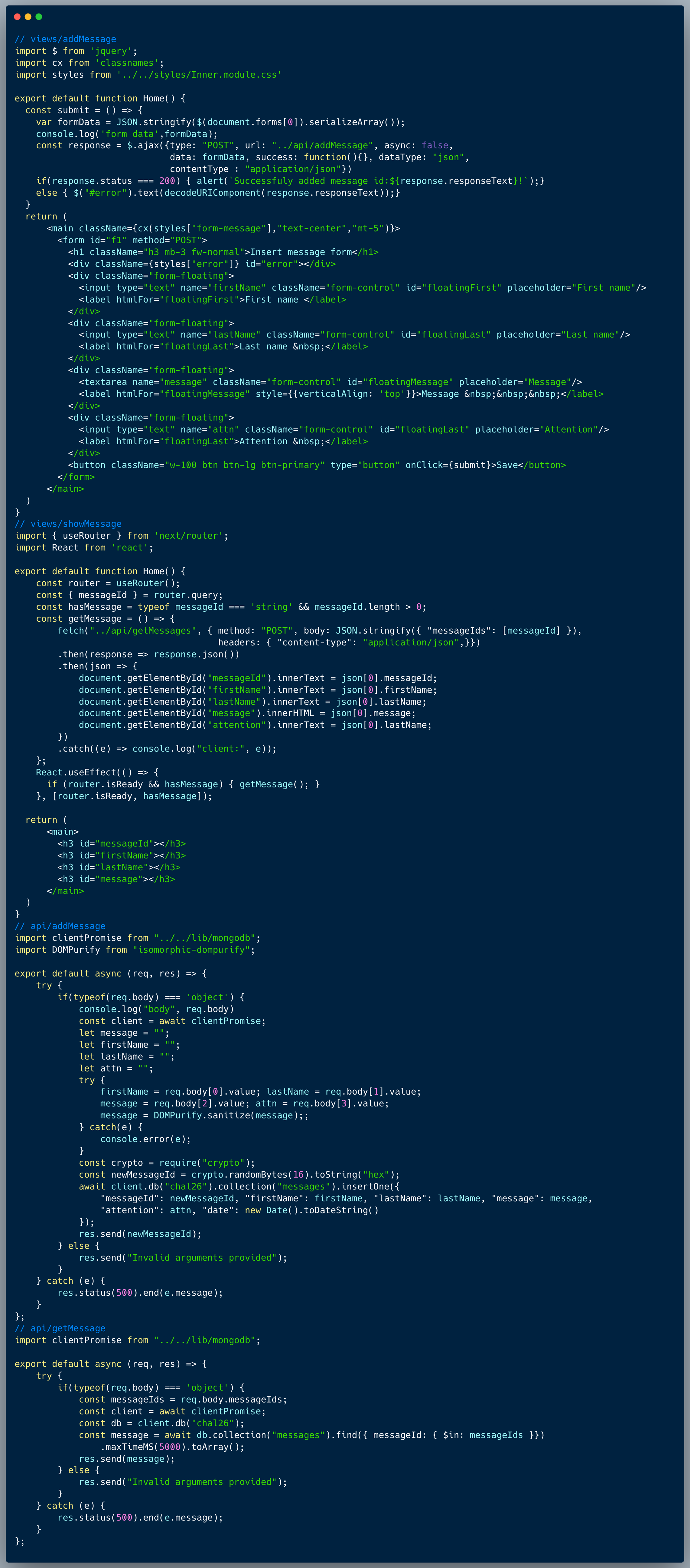Click the res.status(500) error handler line
690x1568 pixels.
(x=140, y=1292)
